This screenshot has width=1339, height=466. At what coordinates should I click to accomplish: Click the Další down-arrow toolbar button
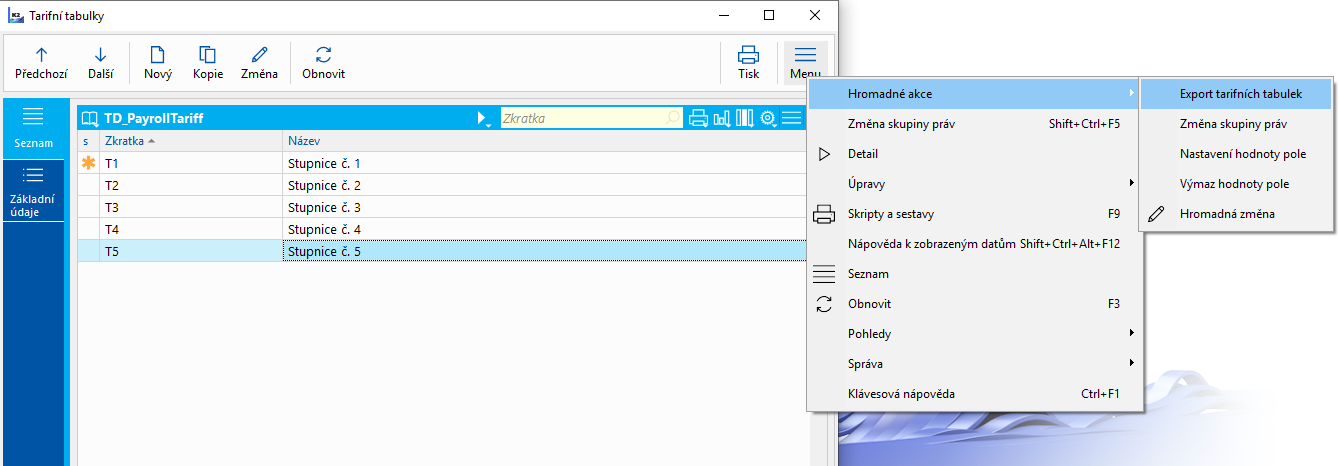pos(100,63)
